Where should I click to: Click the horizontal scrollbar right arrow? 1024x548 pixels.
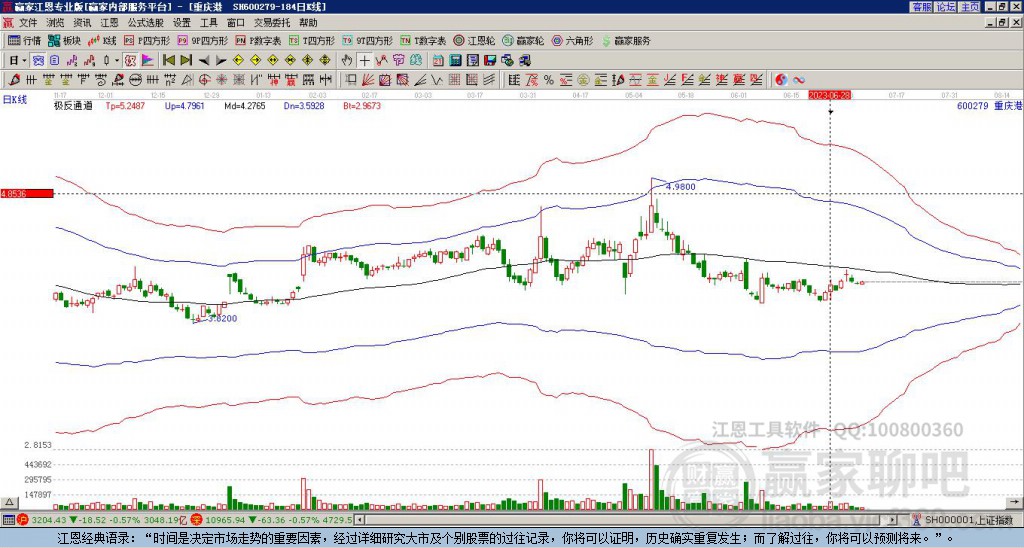pyautogui.click(x=892, y=520)
